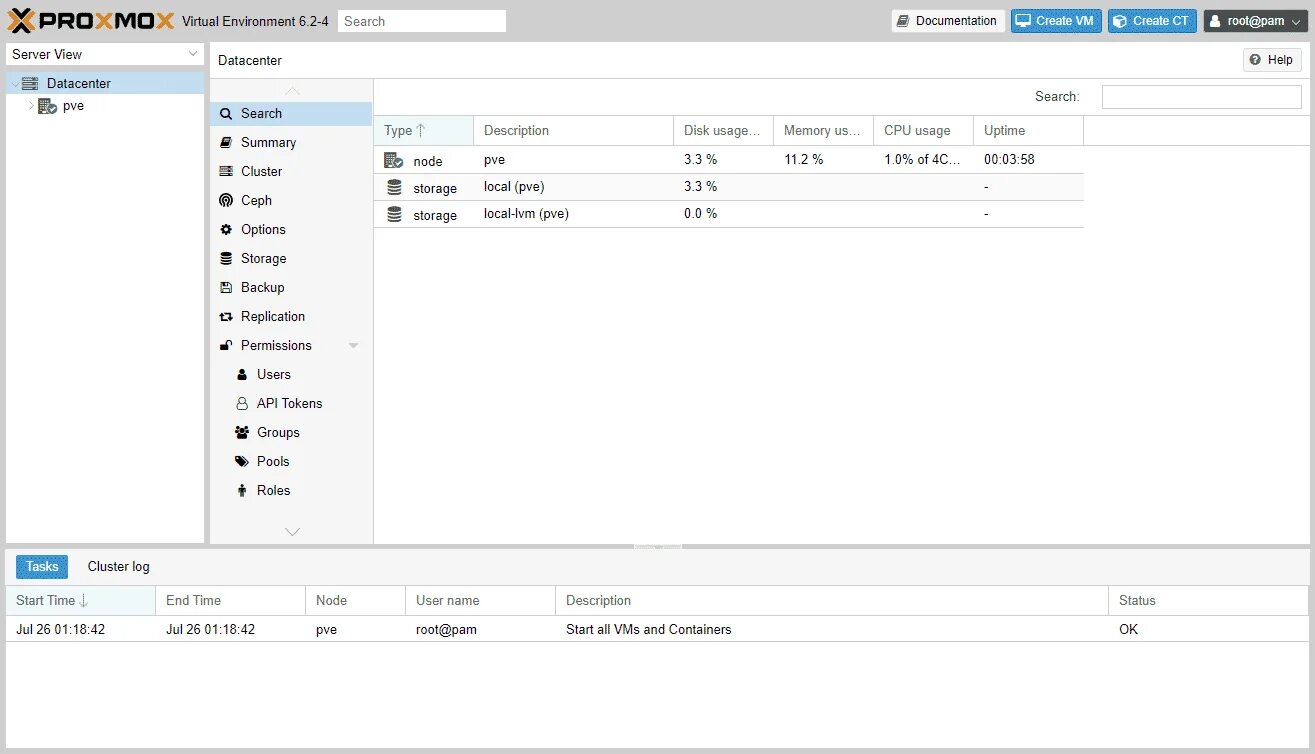Click the Permissions unlock icon

click(226, 346)
